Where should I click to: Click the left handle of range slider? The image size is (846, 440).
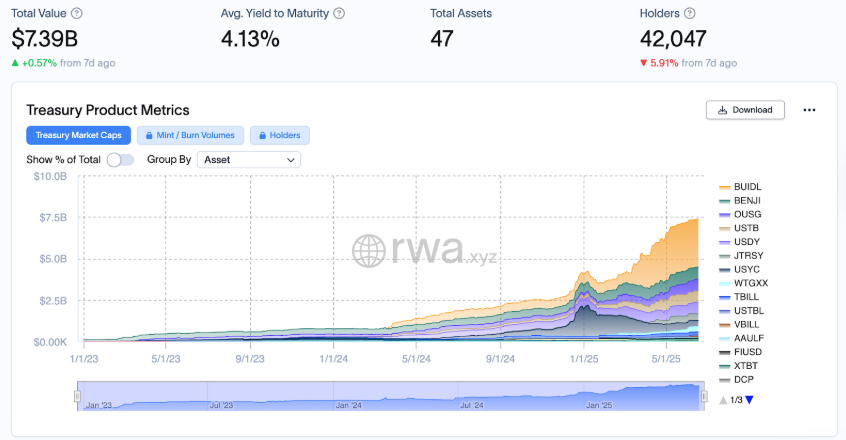click(x=77, y=397)
